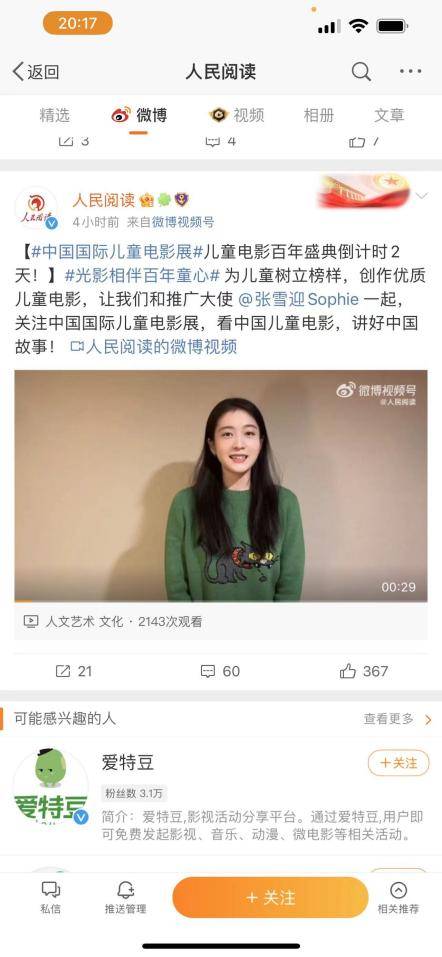Switch to the 相册 tab
The height and width of the screenshot is (957, 442).
pyautogui.click(x=319, y=115)
